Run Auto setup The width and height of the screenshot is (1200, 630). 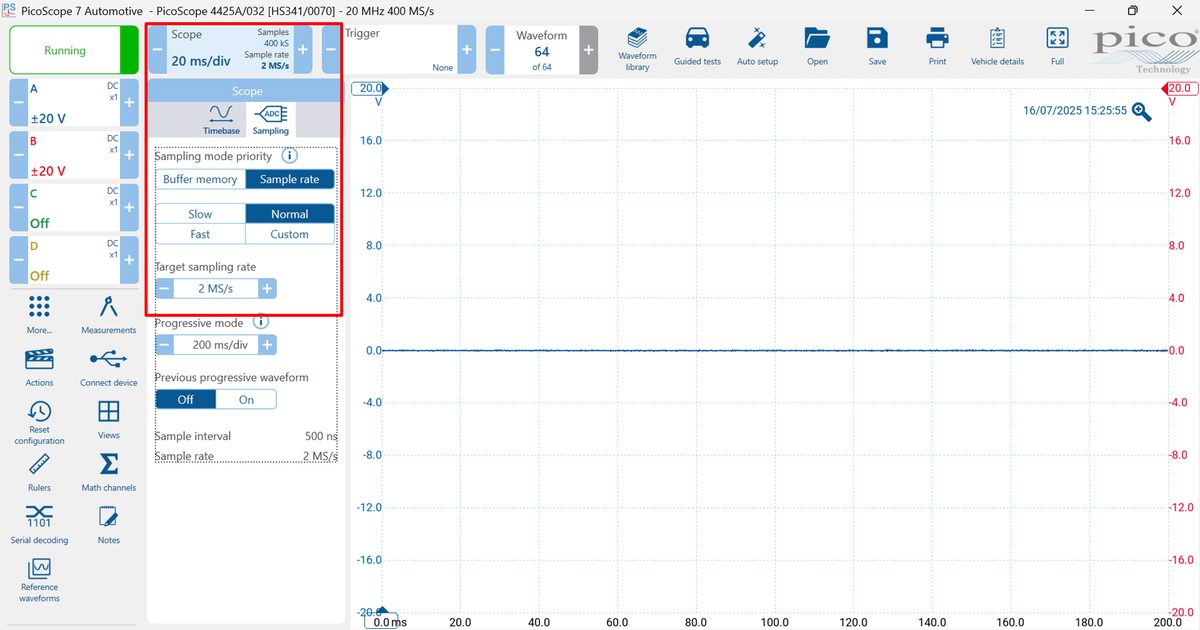pos(757,48)
